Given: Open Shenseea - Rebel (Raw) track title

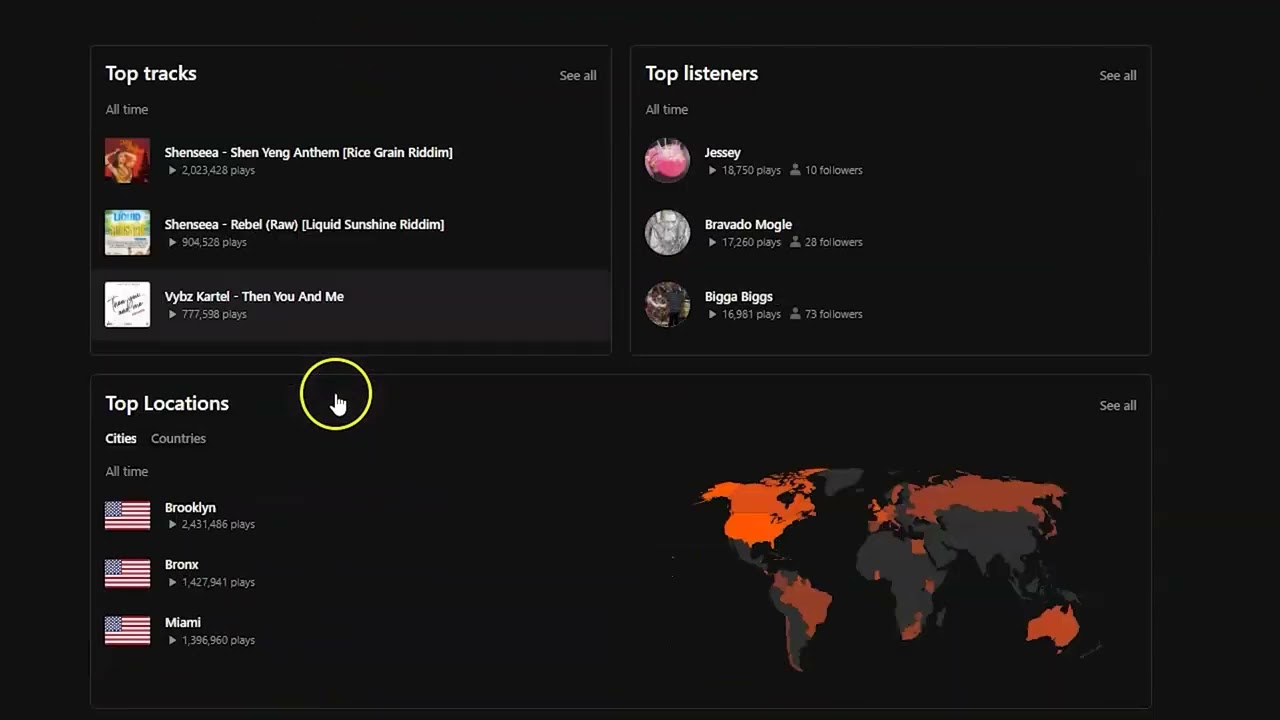Looking at the screenshot, I should coord(304,225).
